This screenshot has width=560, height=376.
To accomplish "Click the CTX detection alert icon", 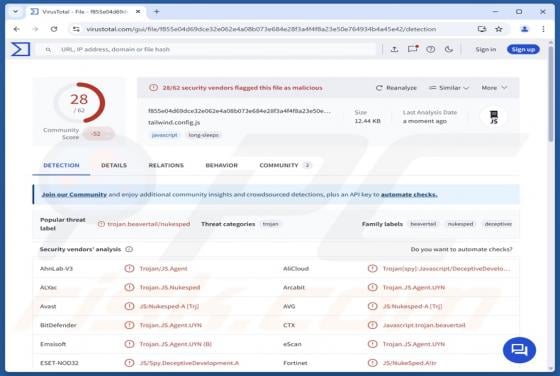I will [372, 325].
